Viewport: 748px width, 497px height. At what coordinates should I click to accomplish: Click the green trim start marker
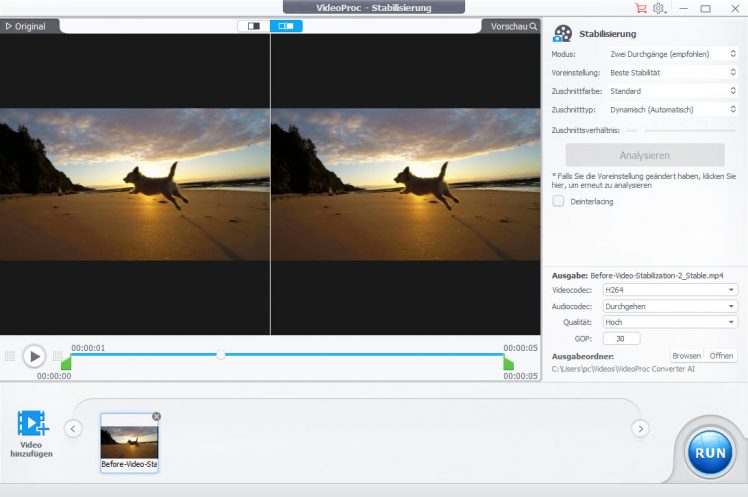point(66,364)
